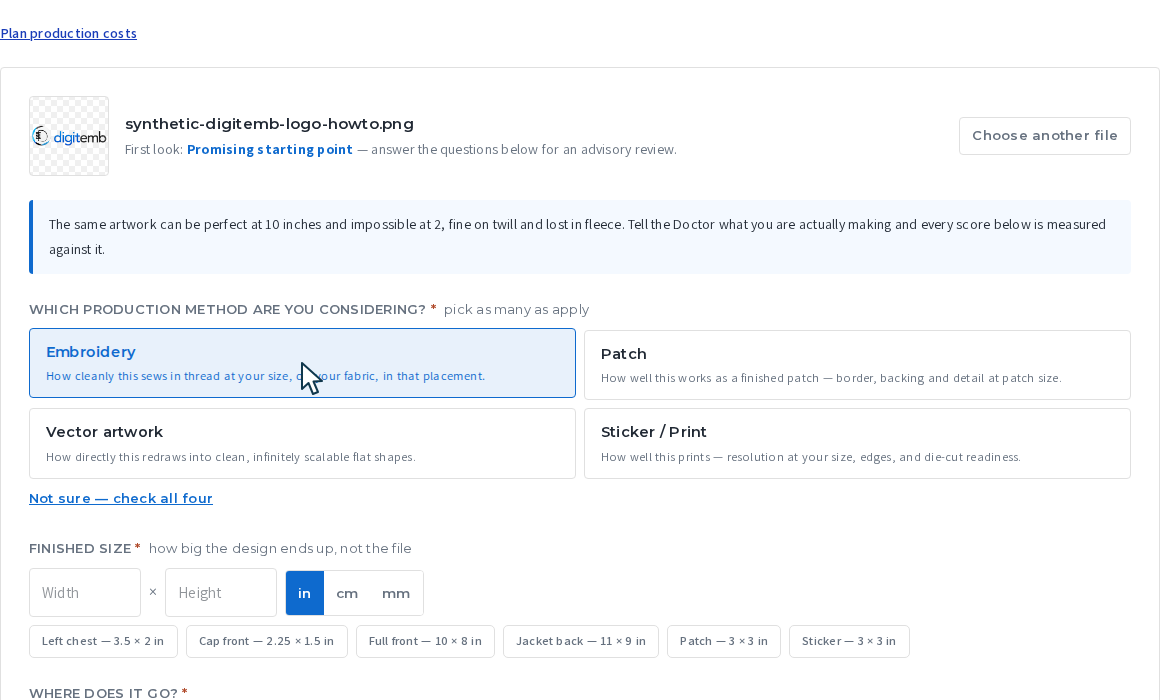Switch units to cm
The width and height of the screenshot is (1160, 700).
347,593
